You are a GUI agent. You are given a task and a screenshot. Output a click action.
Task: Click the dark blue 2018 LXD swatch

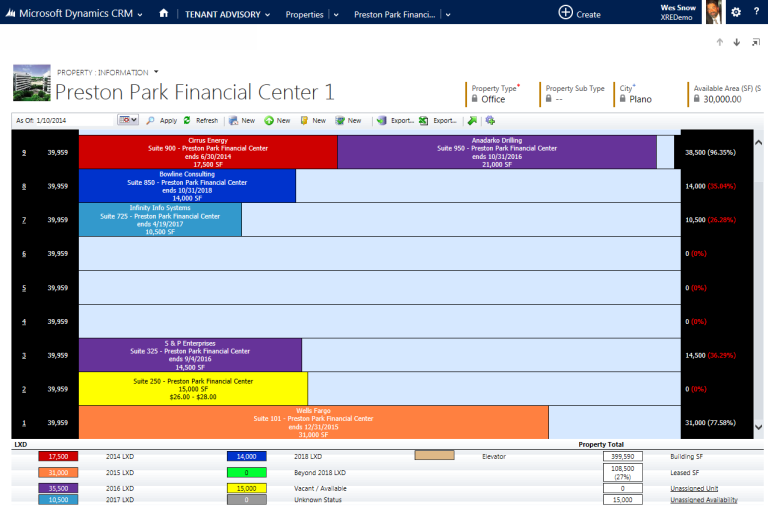click(246, 457)
